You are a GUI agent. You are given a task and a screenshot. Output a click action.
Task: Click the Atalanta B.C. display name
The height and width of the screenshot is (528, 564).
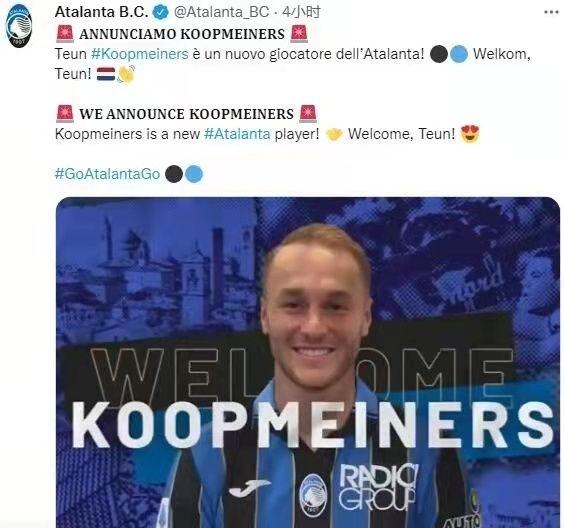[101, 12]
